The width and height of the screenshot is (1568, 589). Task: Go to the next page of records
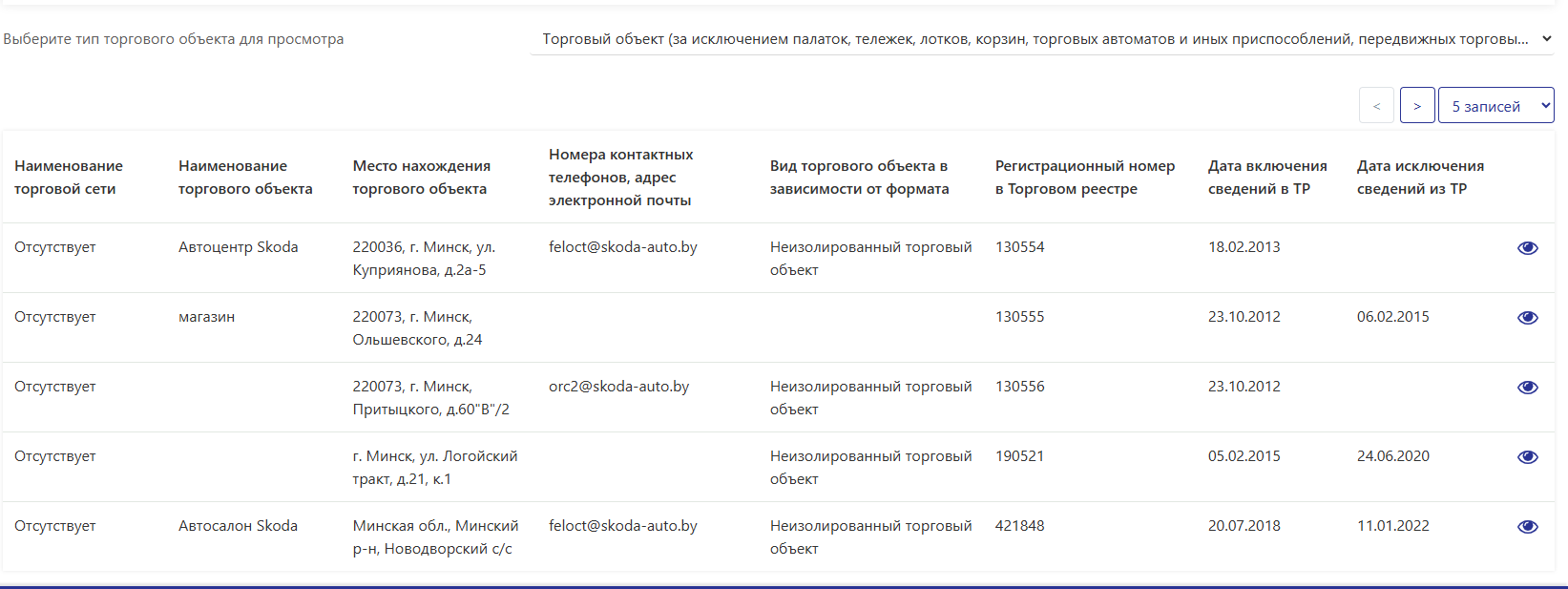tap(1417, 106)
